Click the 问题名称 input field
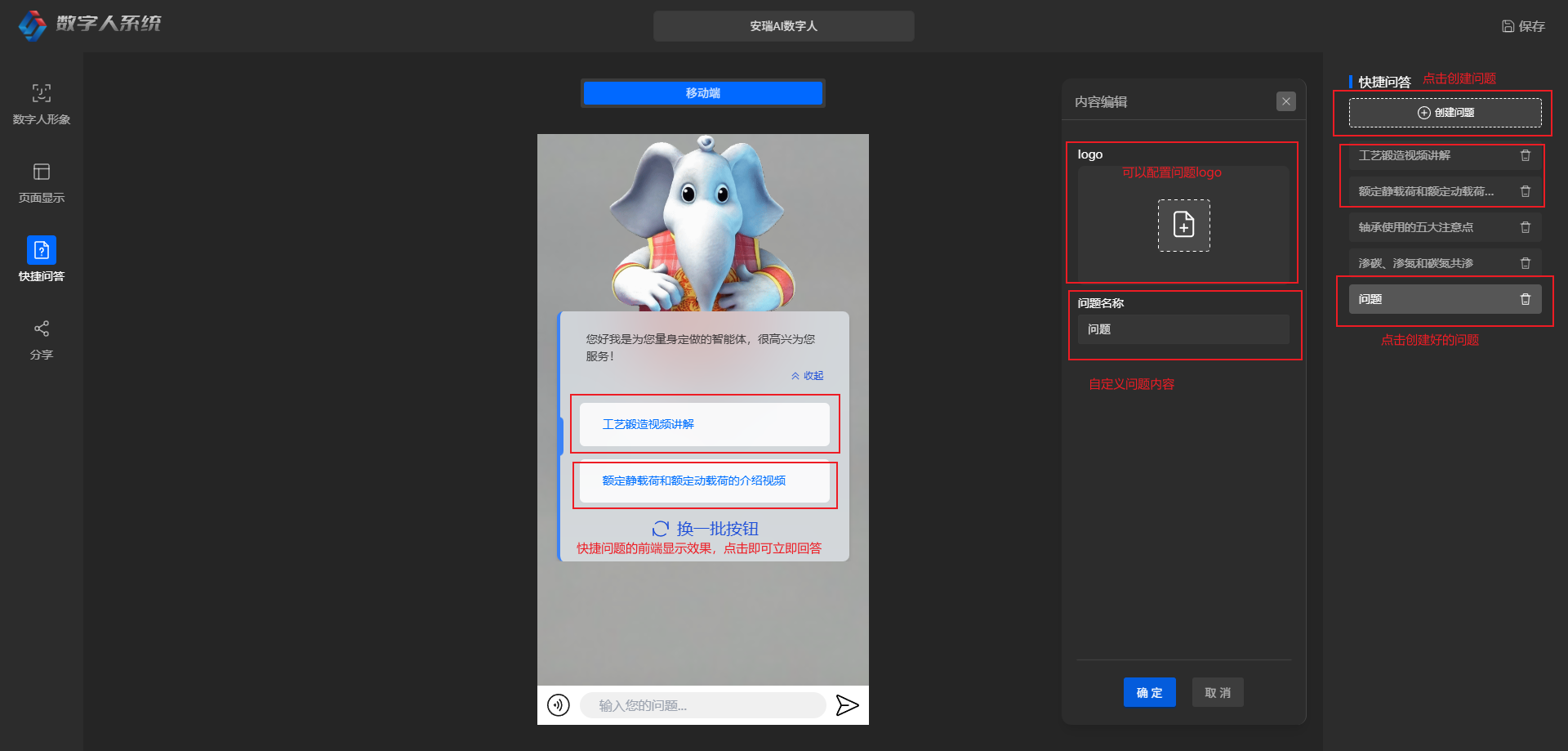The image size is (1568, 751). (x=1183, y=329)
